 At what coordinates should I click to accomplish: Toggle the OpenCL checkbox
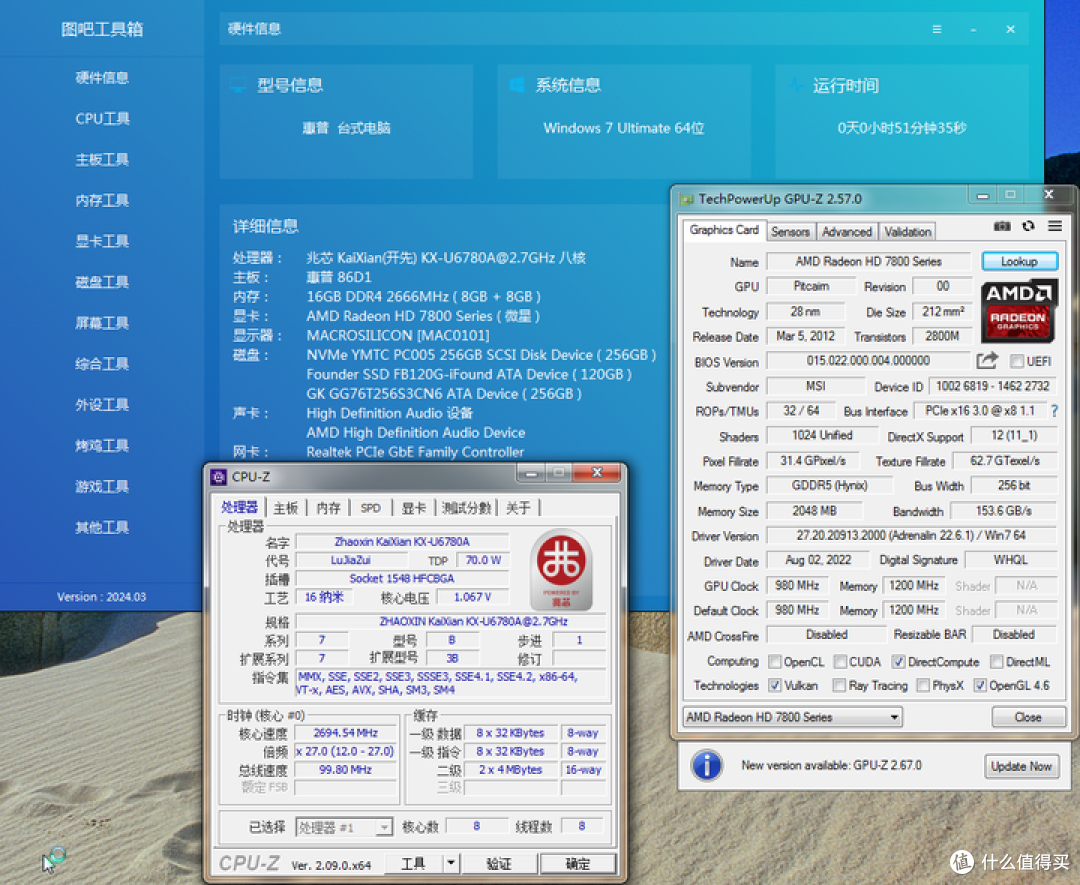(775, 661)
